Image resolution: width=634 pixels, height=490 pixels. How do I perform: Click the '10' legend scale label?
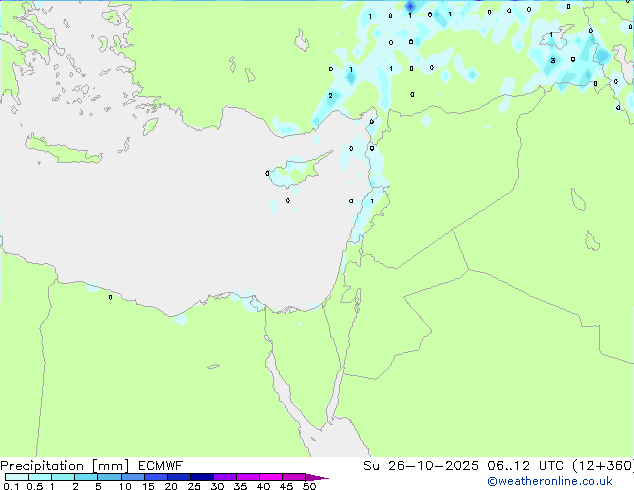[125, 486]
